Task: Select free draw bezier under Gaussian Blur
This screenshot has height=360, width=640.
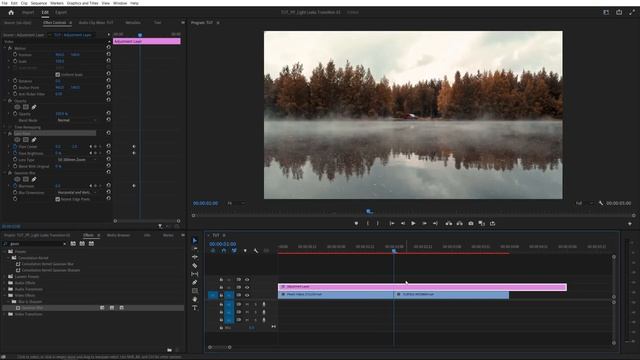Action: [x=34, y=179]
